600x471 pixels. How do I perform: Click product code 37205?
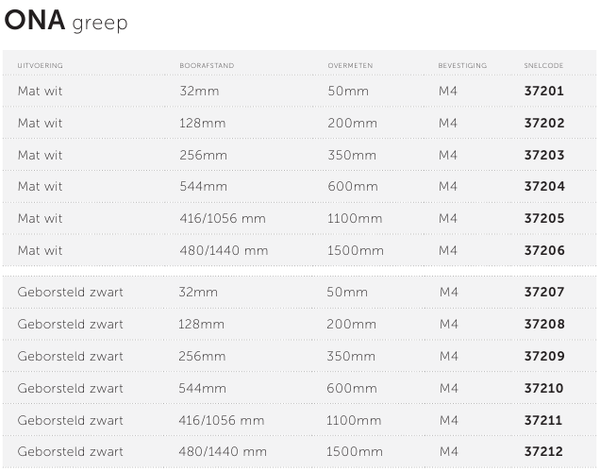click(544, 219)
